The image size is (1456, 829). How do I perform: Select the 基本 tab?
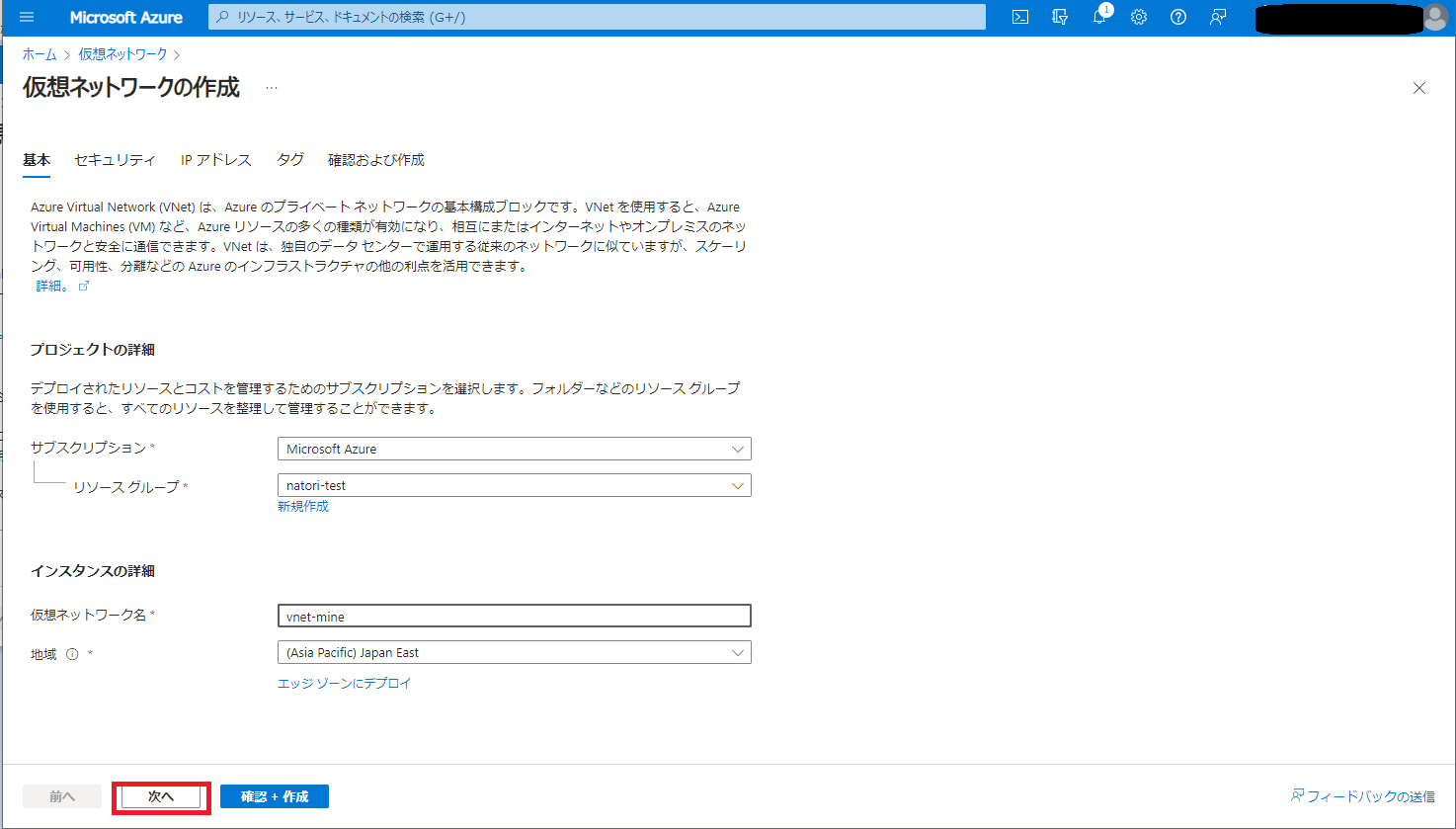click(37, 160)
